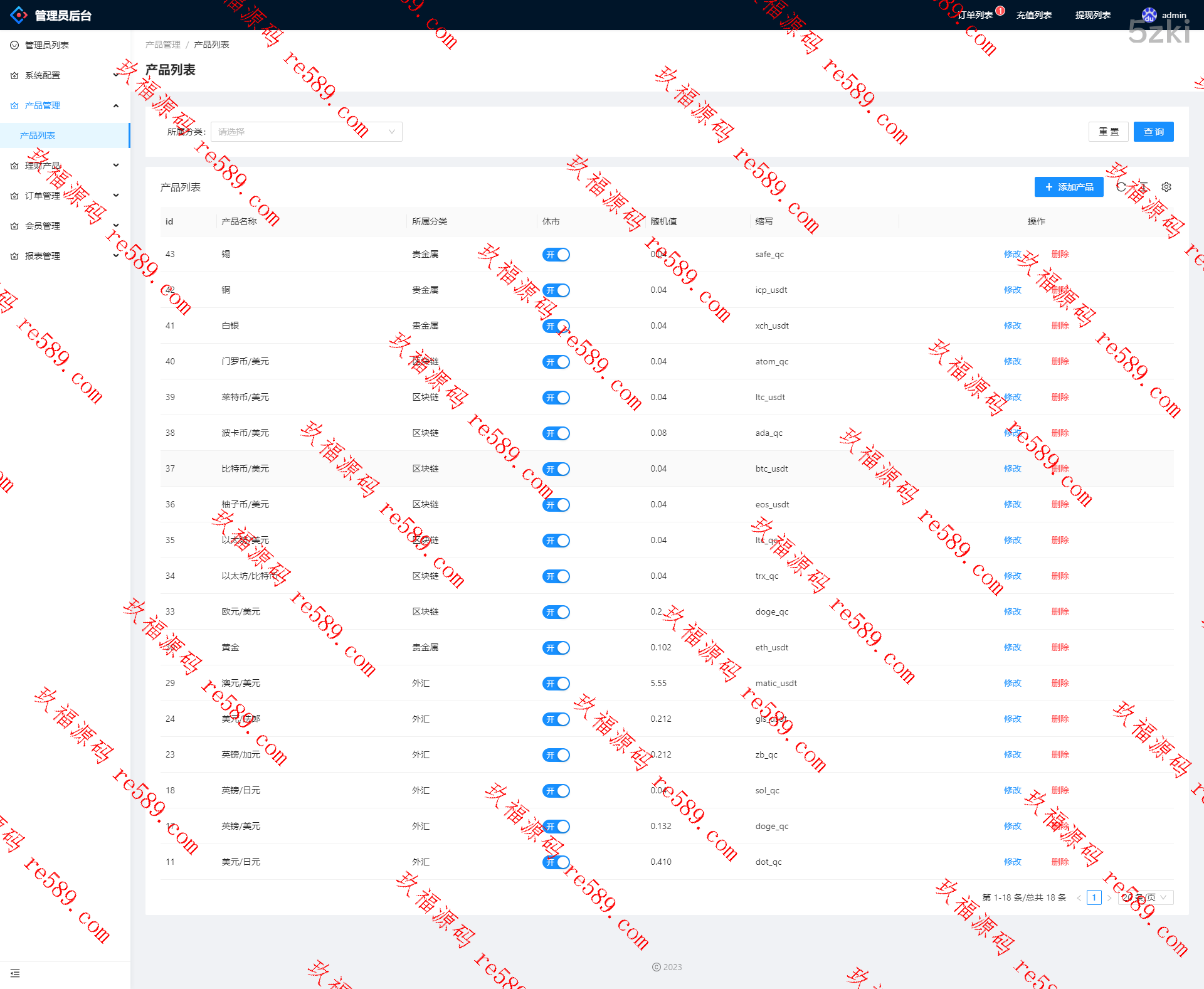The width and height of the screenshot is (1204, 989).
Task: Open column settings gear icon
Action: pyautogui.click(x=1166, y=187)
